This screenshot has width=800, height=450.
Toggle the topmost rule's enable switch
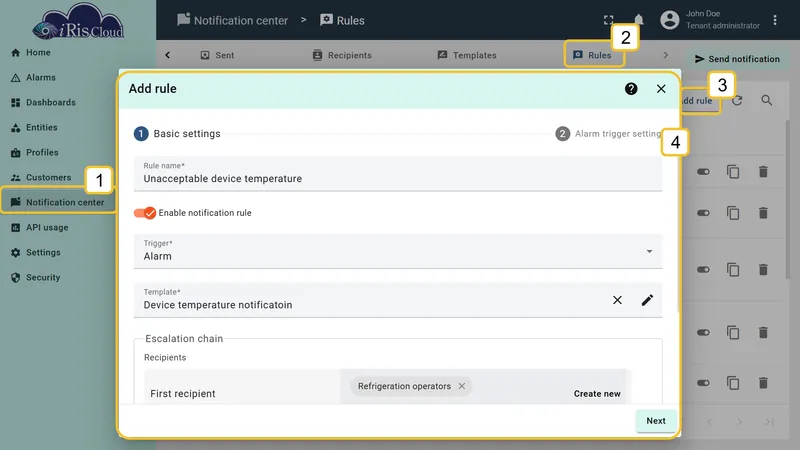[x=703, y=172]
